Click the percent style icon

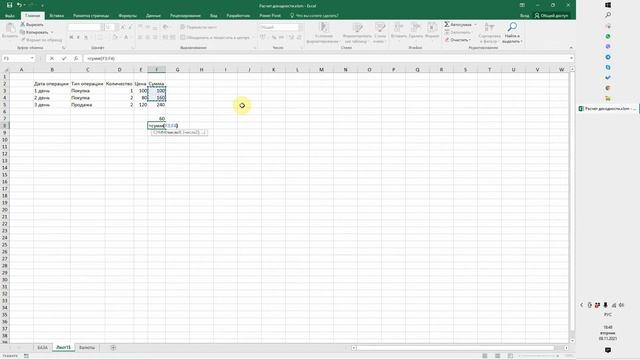tap(274, 37)
